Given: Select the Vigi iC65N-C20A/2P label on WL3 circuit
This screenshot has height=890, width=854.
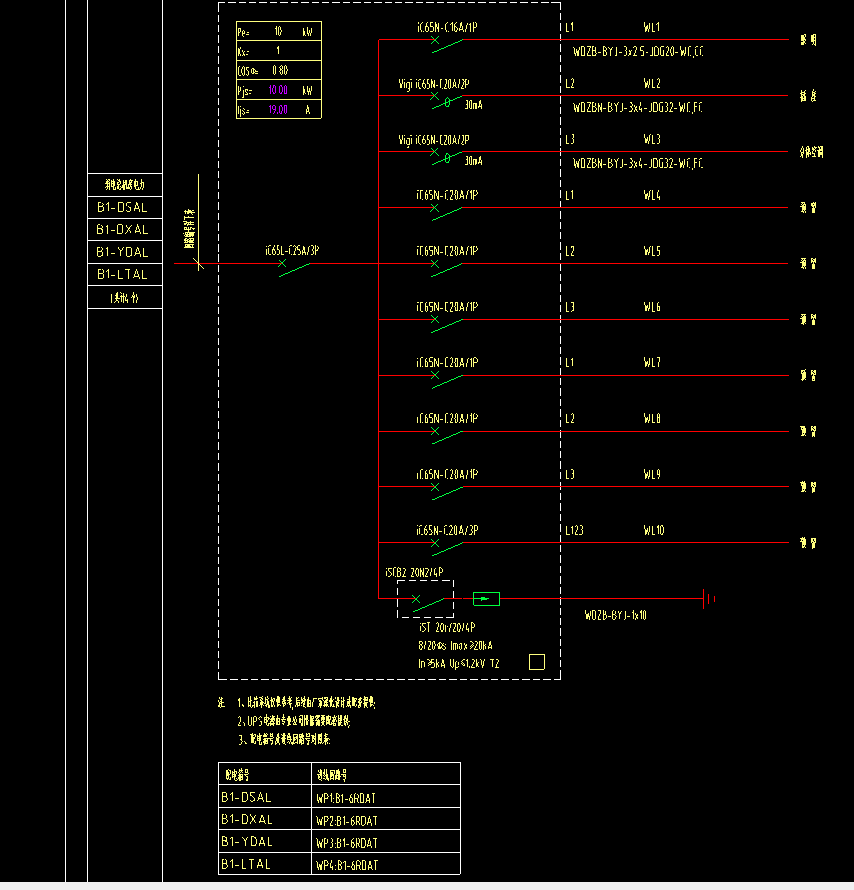Looking at the screenshot, I should [x=434, y=140].
